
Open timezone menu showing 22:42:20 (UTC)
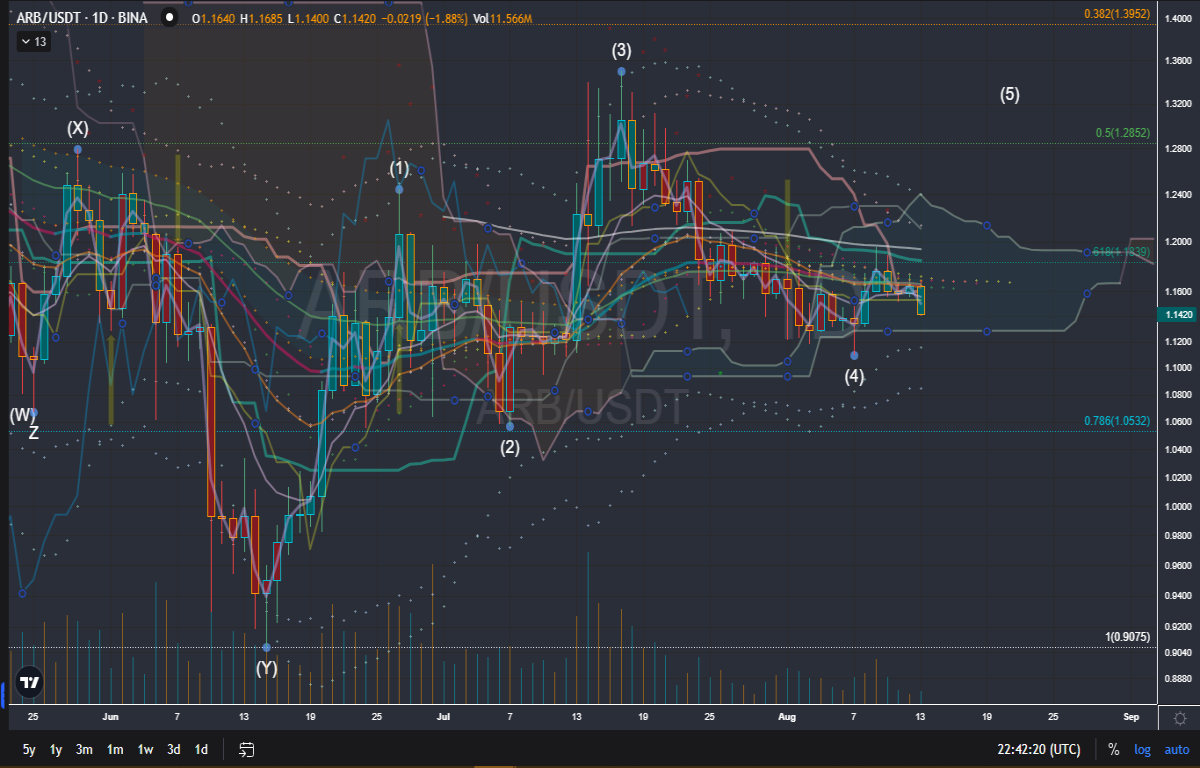tap(1038, 749)
